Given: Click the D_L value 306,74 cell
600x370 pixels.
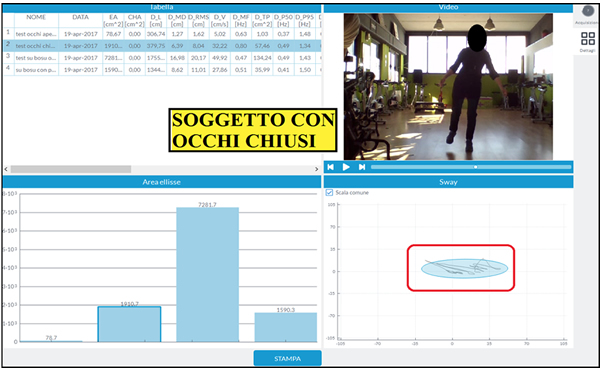Looking at the screenshot, I should click(x=156, y=34).
